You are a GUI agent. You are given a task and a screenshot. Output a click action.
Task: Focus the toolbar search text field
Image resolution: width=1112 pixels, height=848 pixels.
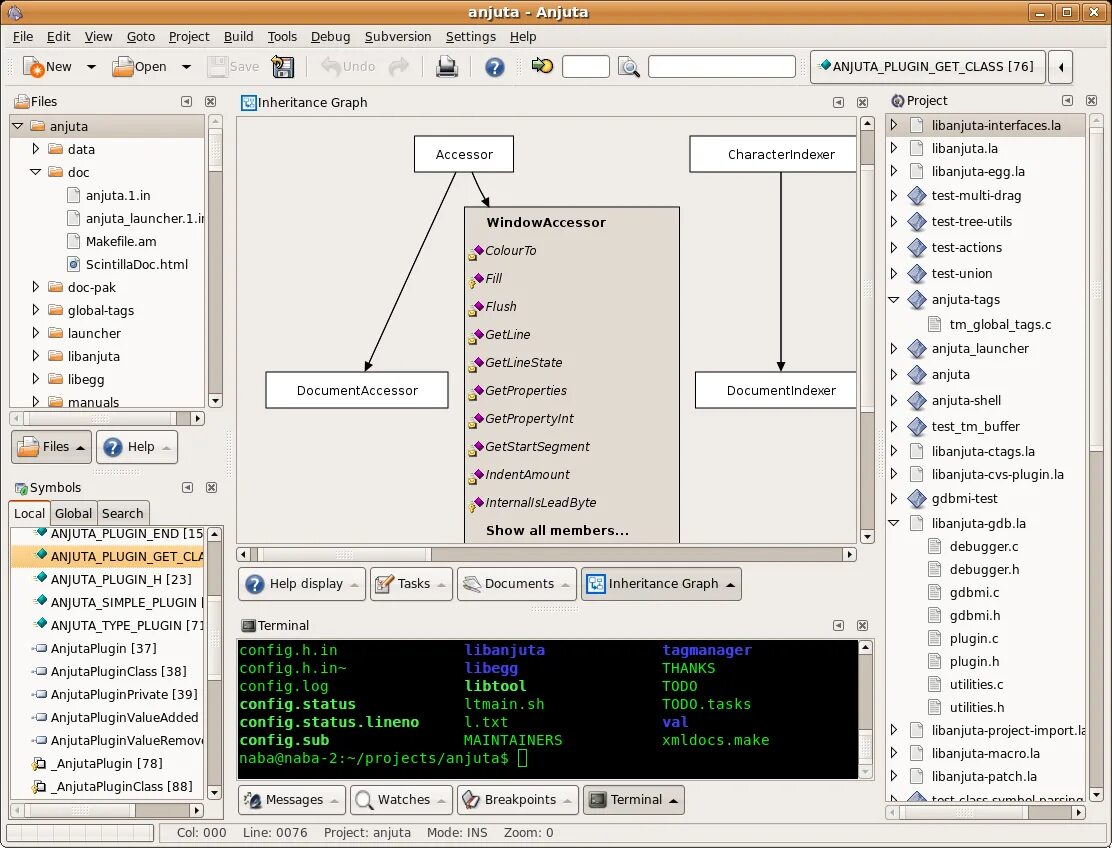point(721,67)
